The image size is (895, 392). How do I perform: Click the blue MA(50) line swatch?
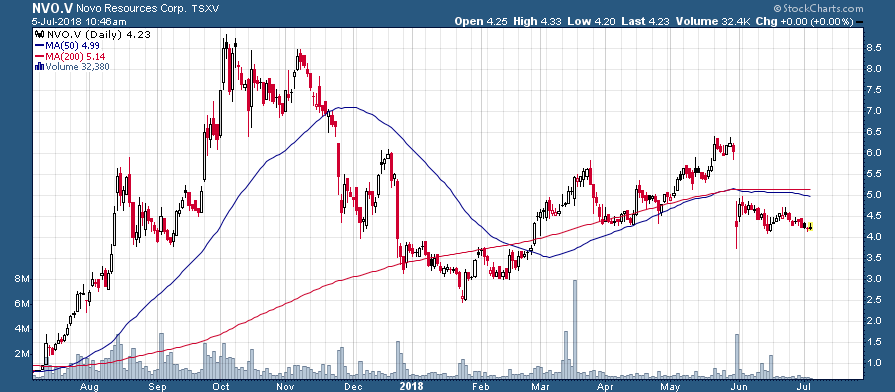point(40,46)
